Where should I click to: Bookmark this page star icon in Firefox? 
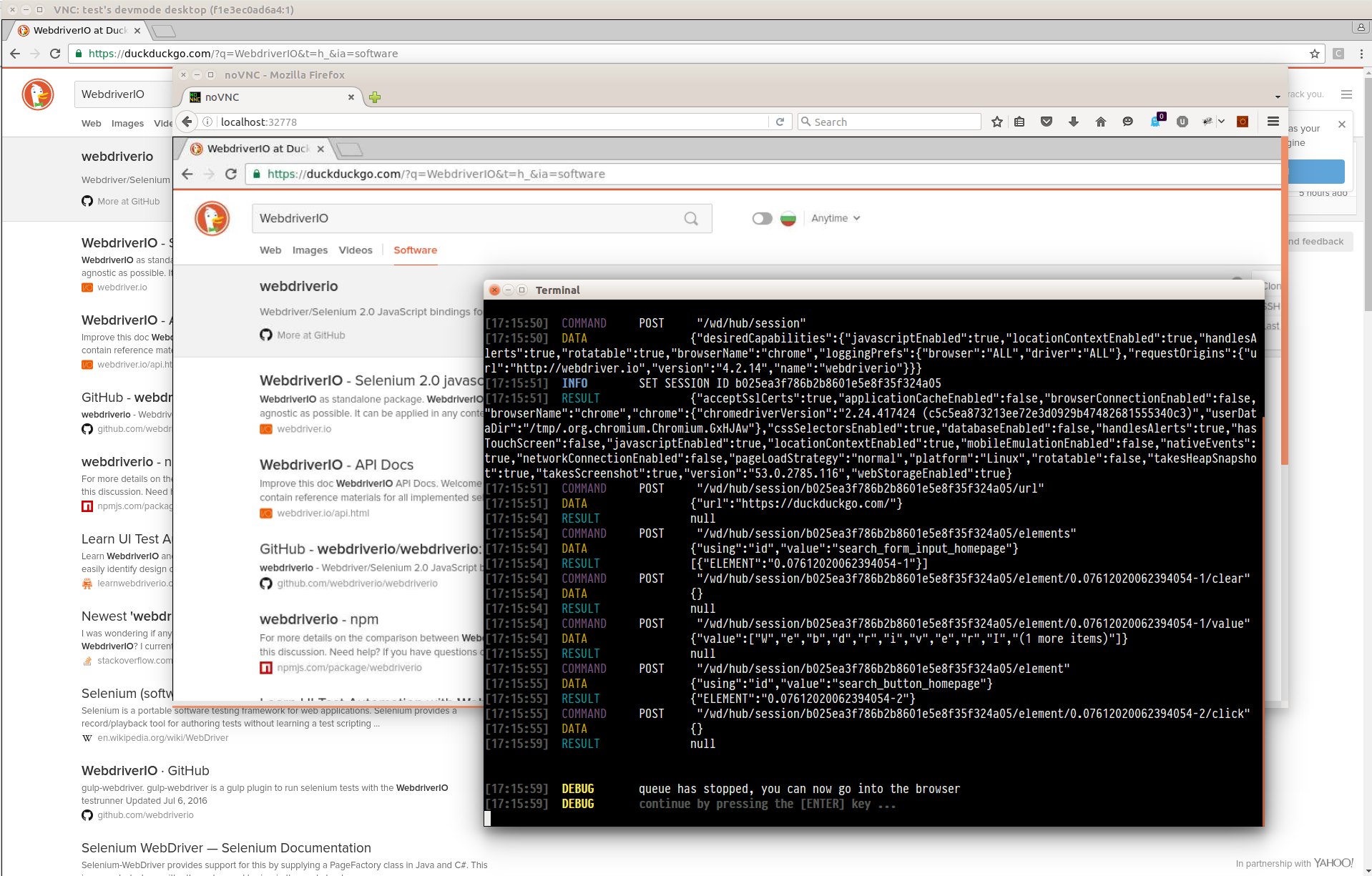point(997,122)
